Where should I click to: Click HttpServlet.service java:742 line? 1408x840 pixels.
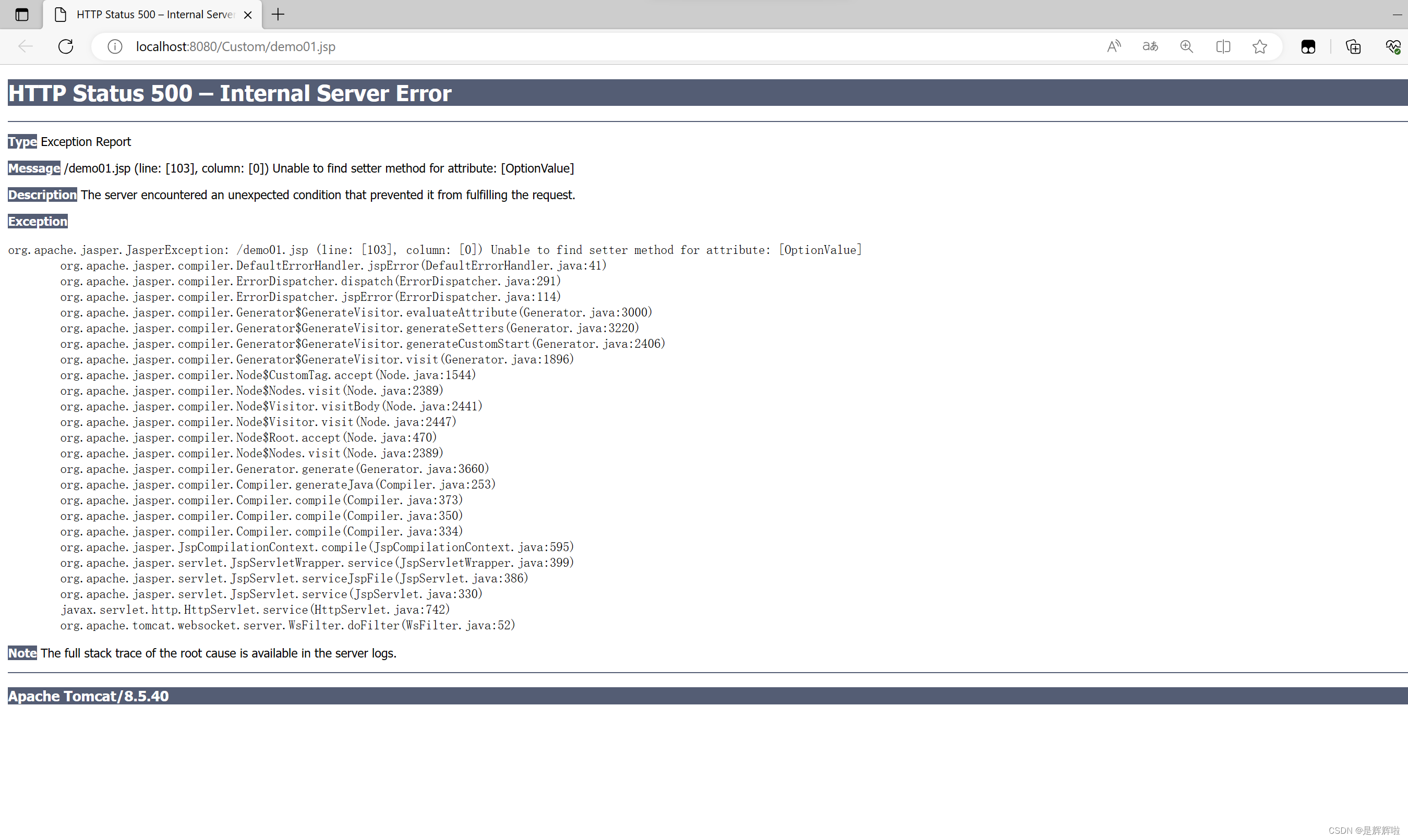click(x=255, y=610)
